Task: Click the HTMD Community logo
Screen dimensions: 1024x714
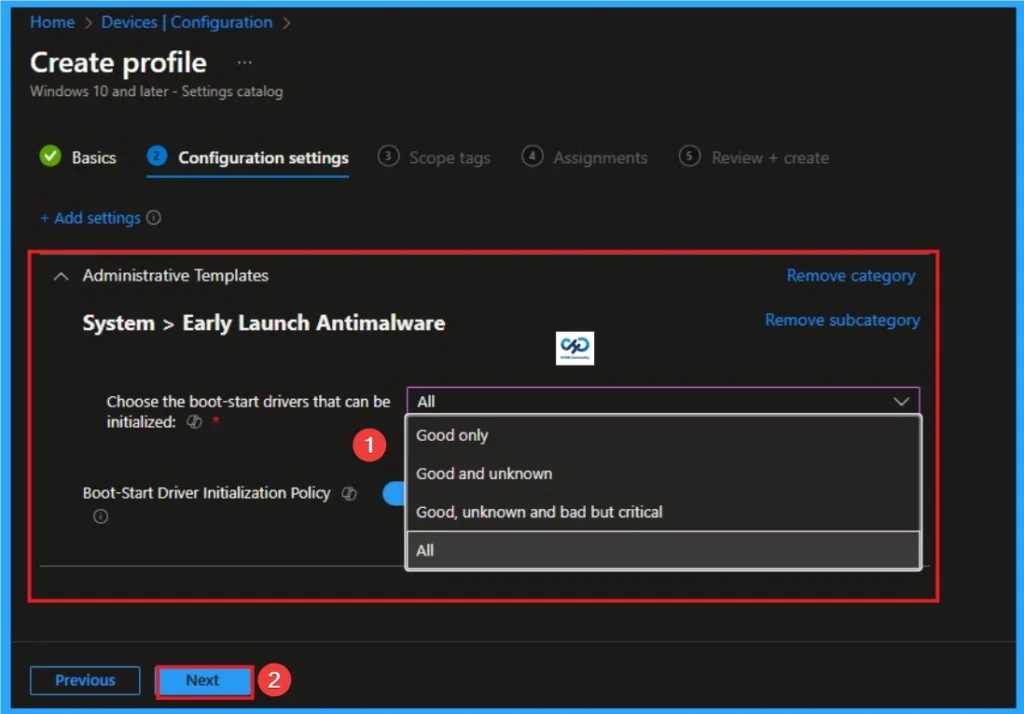Action: click(575, 348)
